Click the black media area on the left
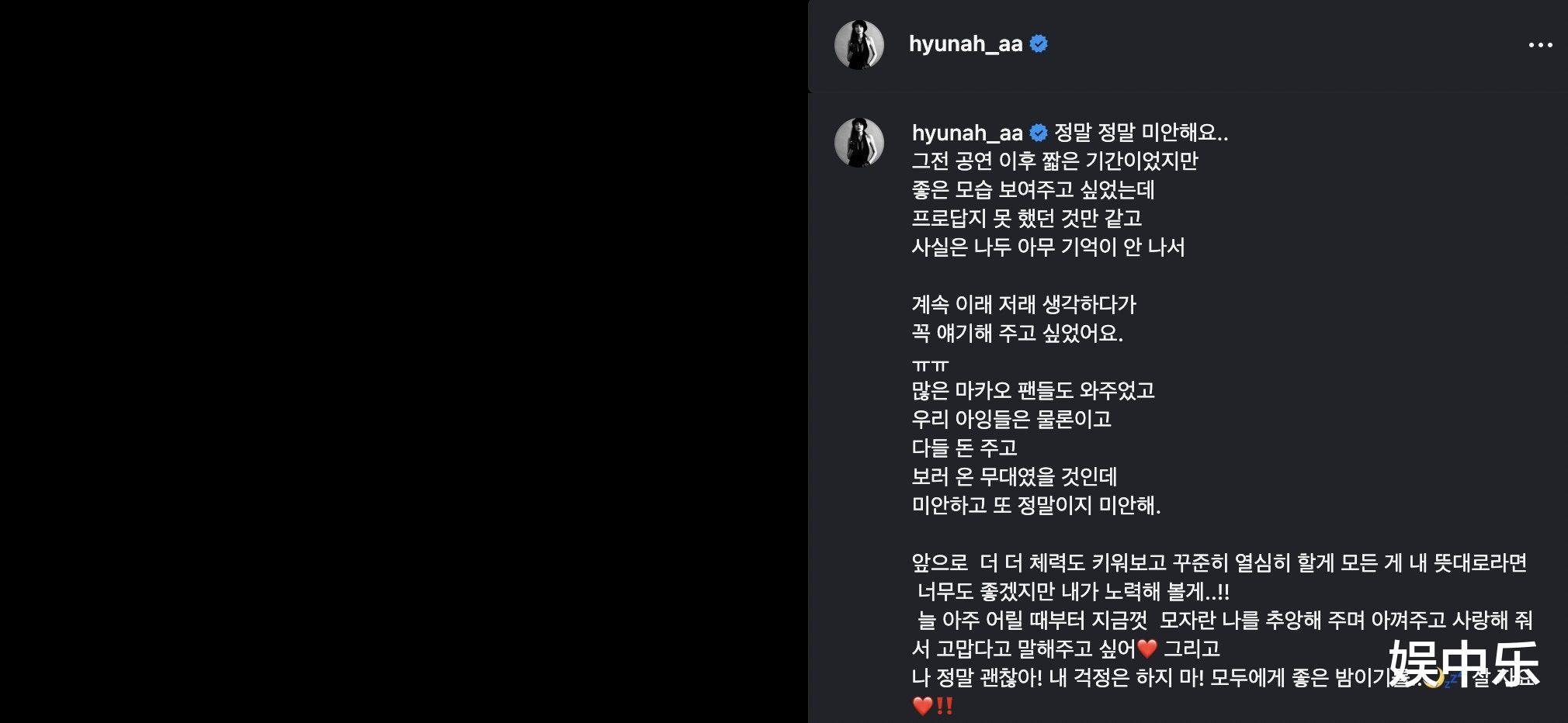1568x723 pixels. click(404, 361)
